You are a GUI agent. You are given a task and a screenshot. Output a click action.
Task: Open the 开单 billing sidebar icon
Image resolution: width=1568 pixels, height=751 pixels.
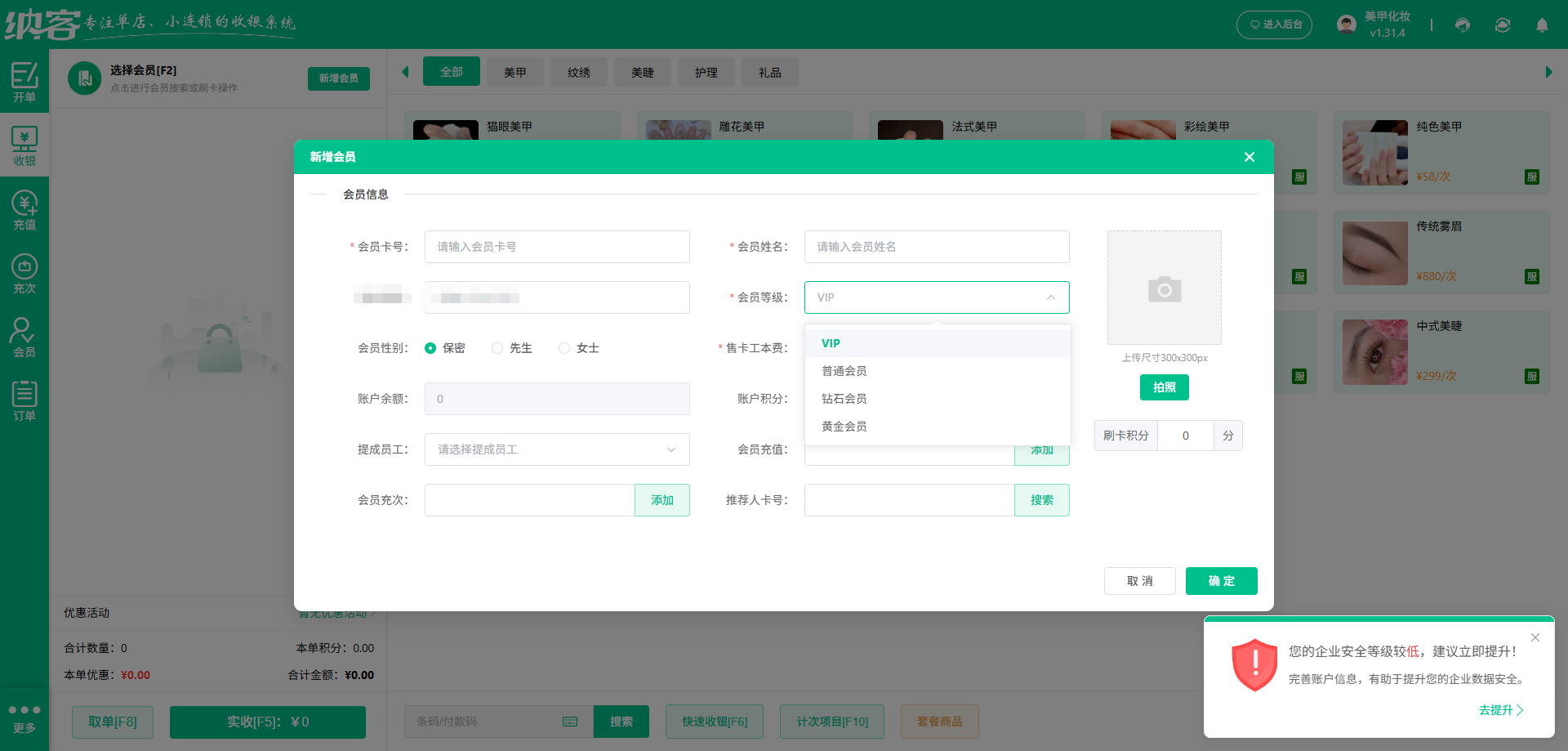(x=24, y=82)
